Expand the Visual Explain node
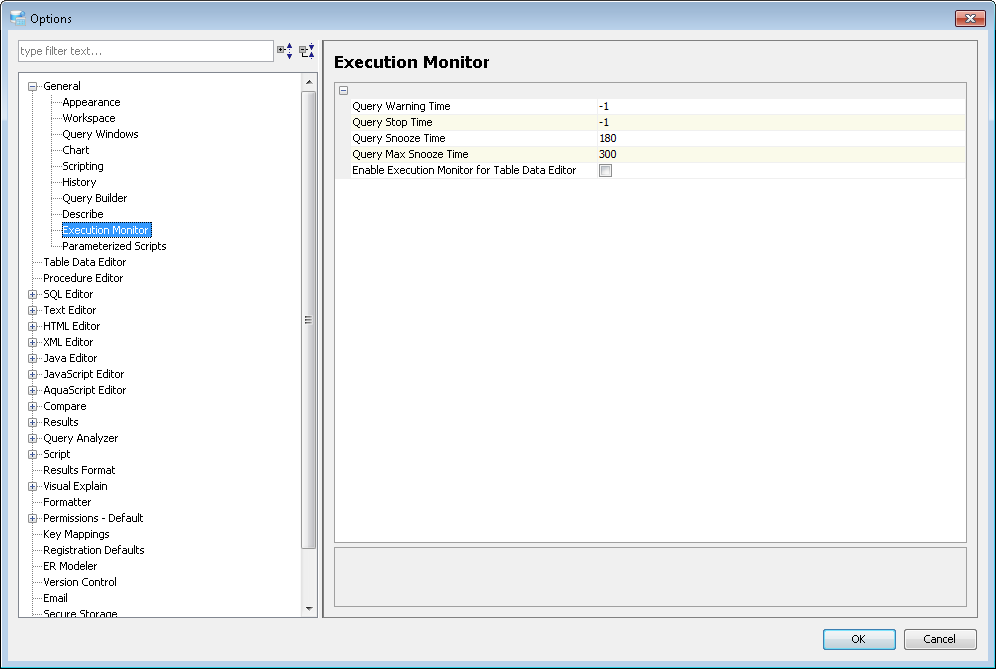This screenshot has height=669, width=996. tap(32, 486)
